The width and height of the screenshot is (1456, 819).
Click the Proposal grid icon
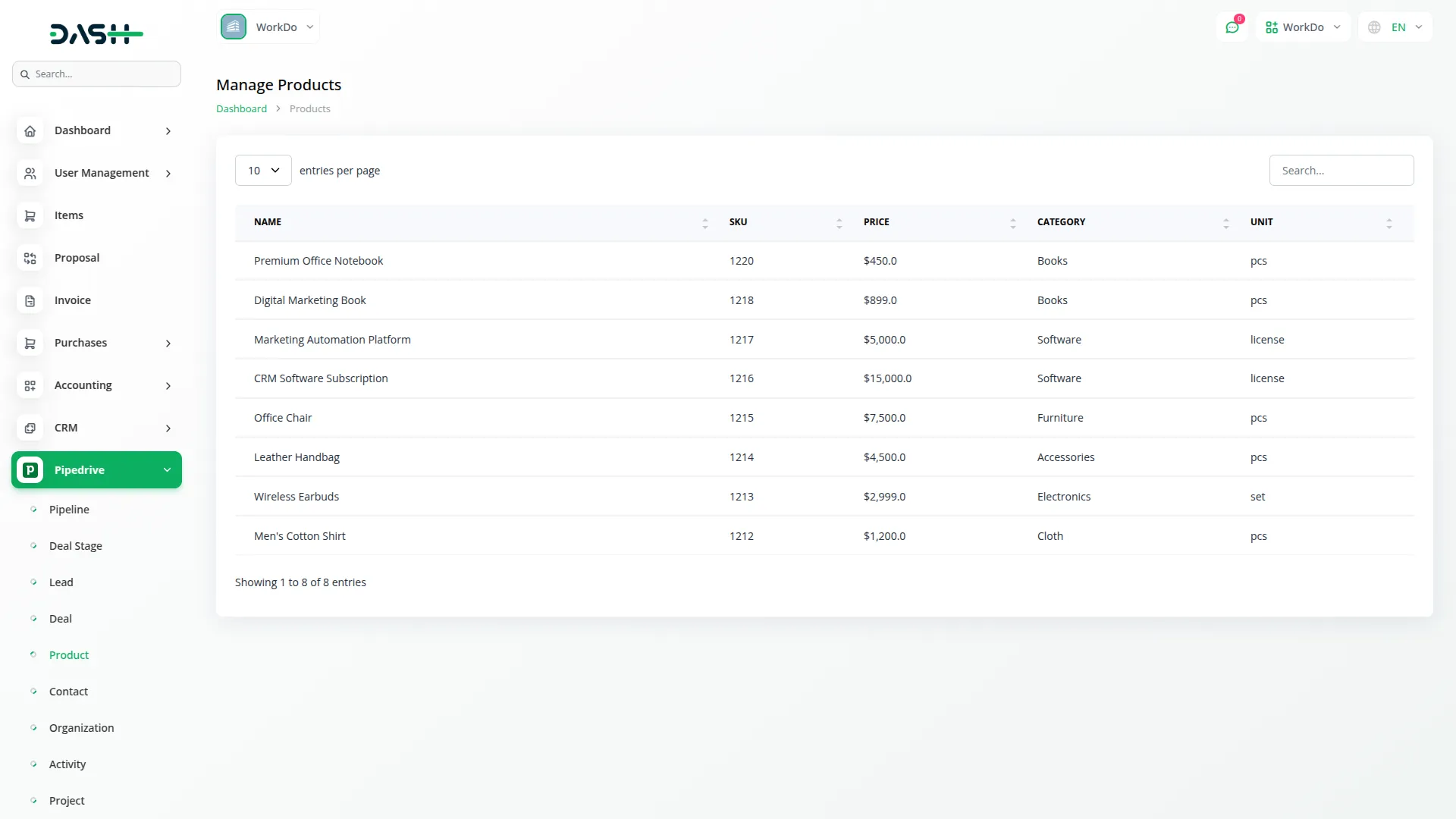coord(30,258)
